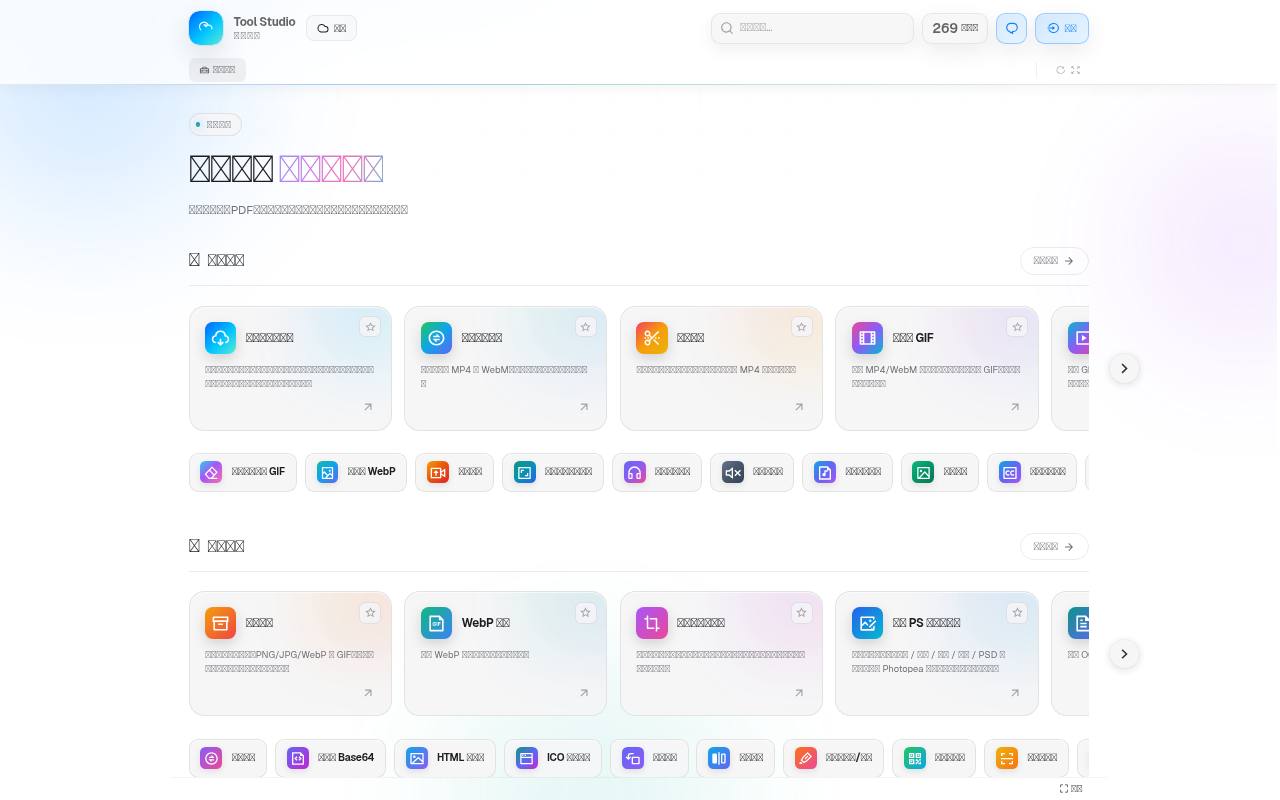Open the green QR code chip

click(x=934, y=758)
